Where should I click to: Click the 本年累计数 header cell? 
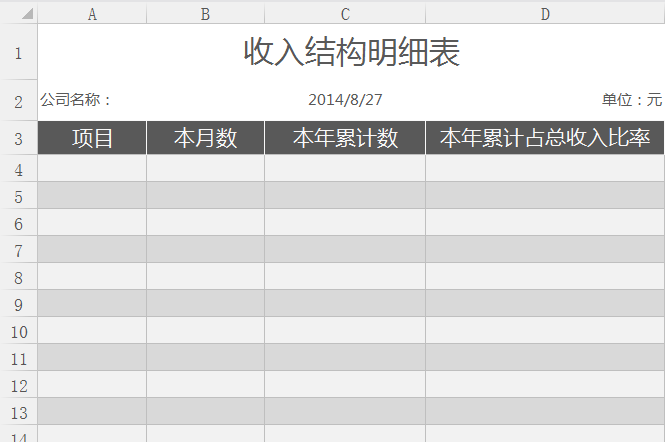tap(345, 138)
